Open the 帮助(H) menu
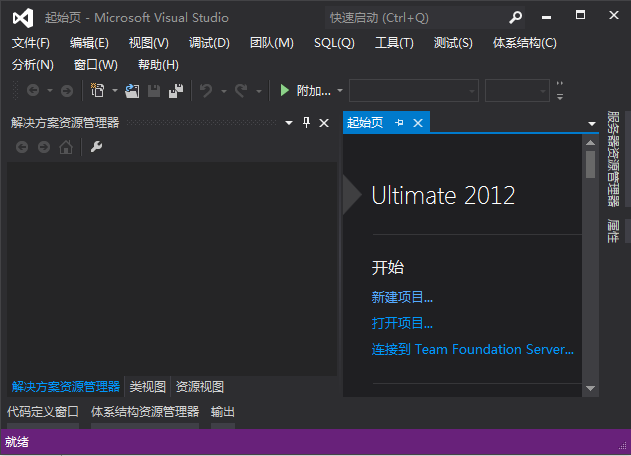The width and height of the screenshot is (631, 456). click(x=158, y=65)
